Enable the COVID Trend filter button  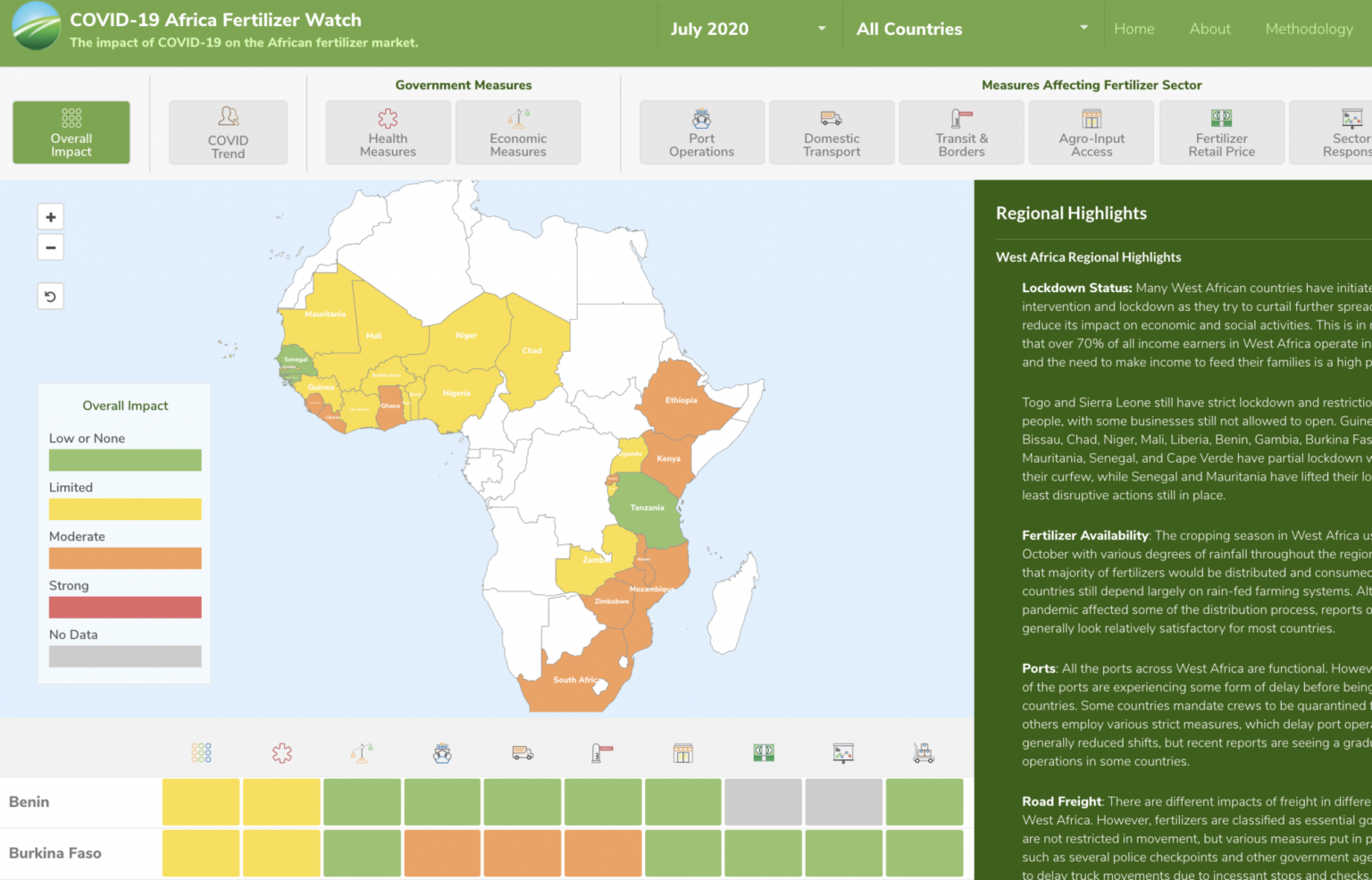pyautogui.click(x=228, y=132)
